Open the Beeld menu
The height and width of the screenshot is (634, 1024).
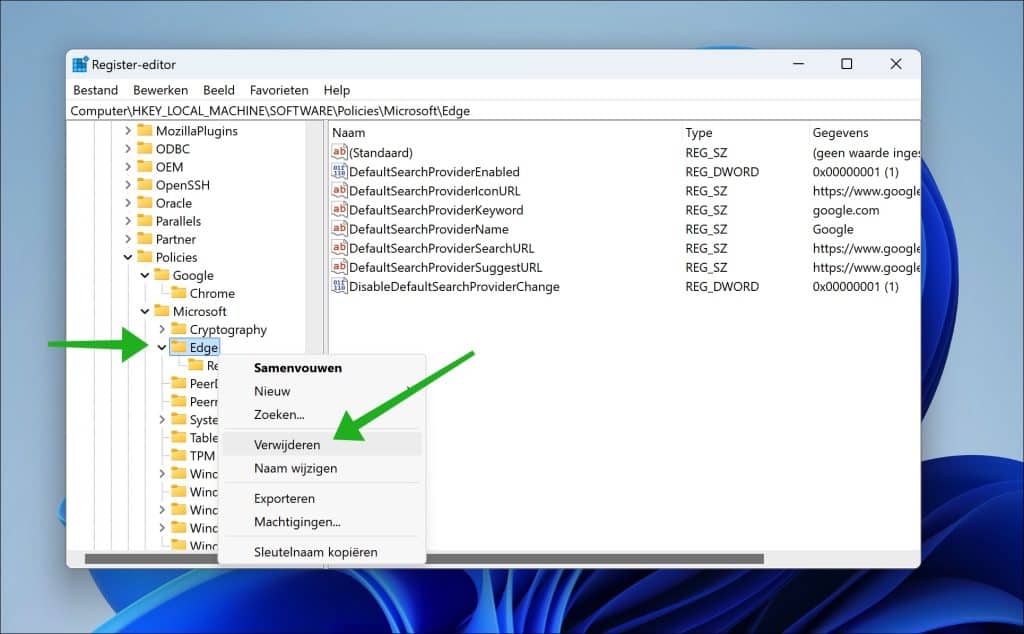(219, 90)
